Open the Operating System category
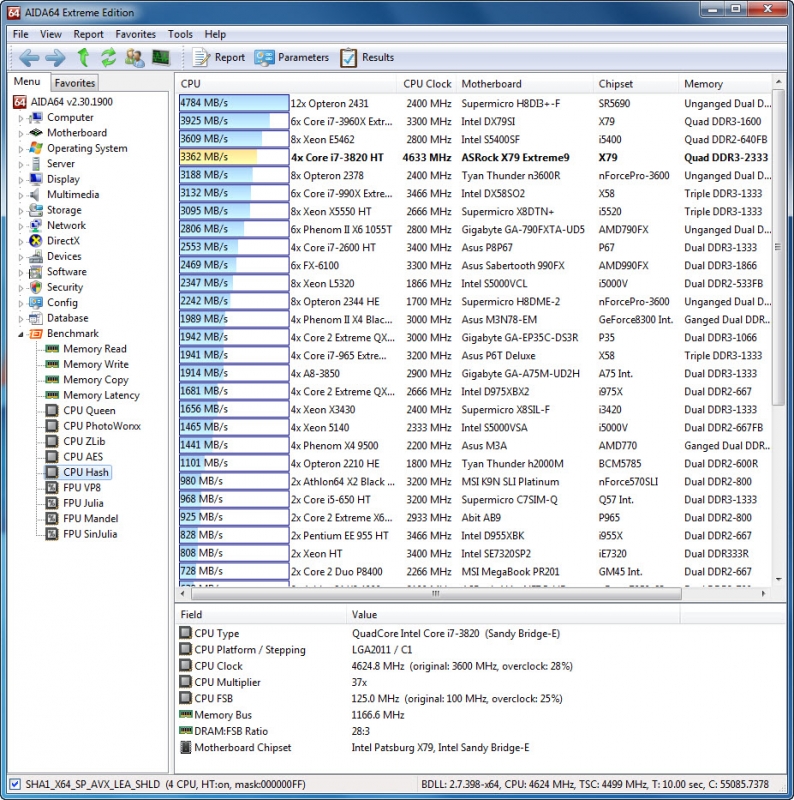794x800 pixels. [x=87, y=148]
